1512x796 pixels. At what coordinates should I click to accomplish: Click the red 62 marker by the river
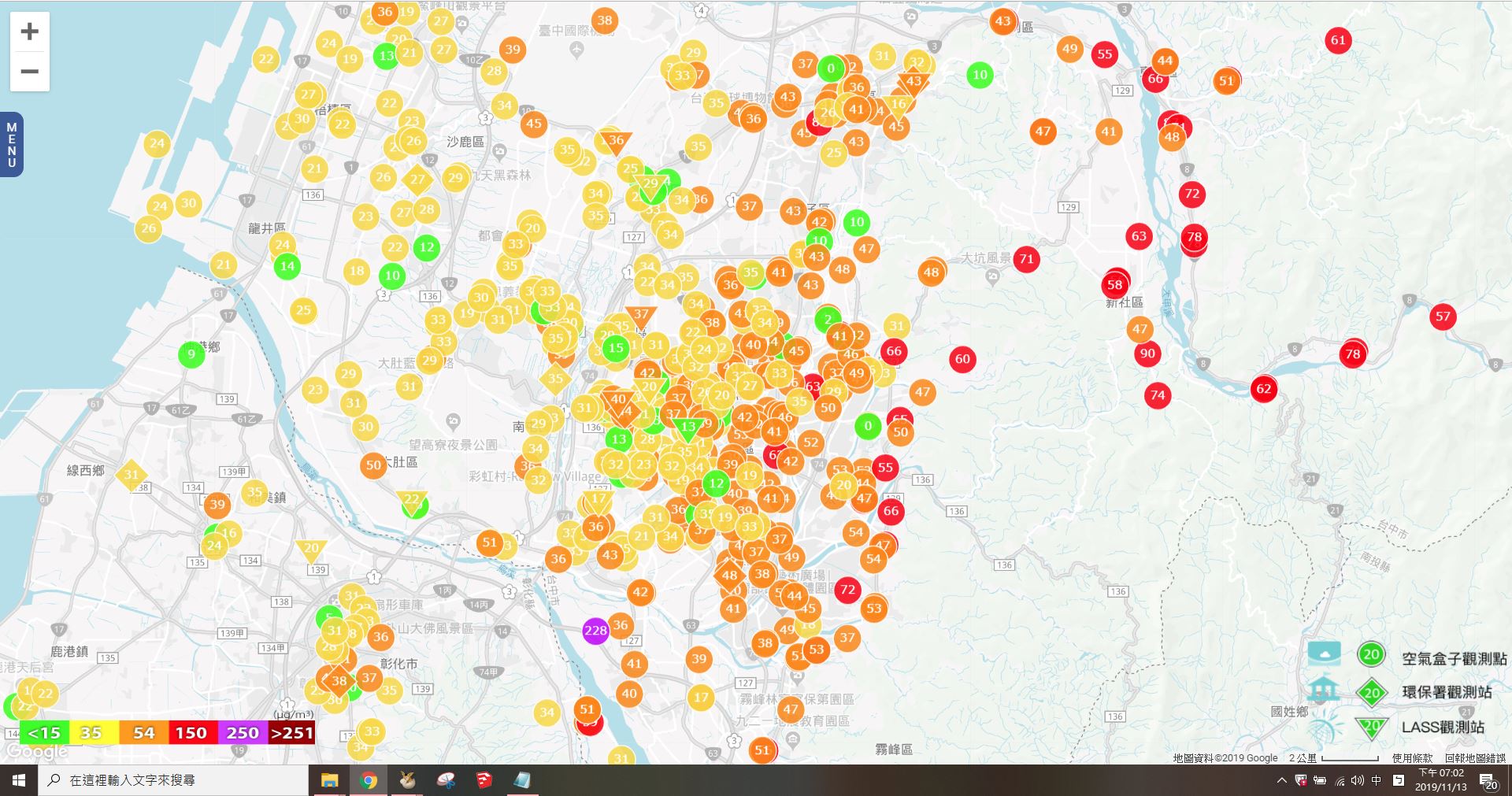click(x=1264, y=388)
